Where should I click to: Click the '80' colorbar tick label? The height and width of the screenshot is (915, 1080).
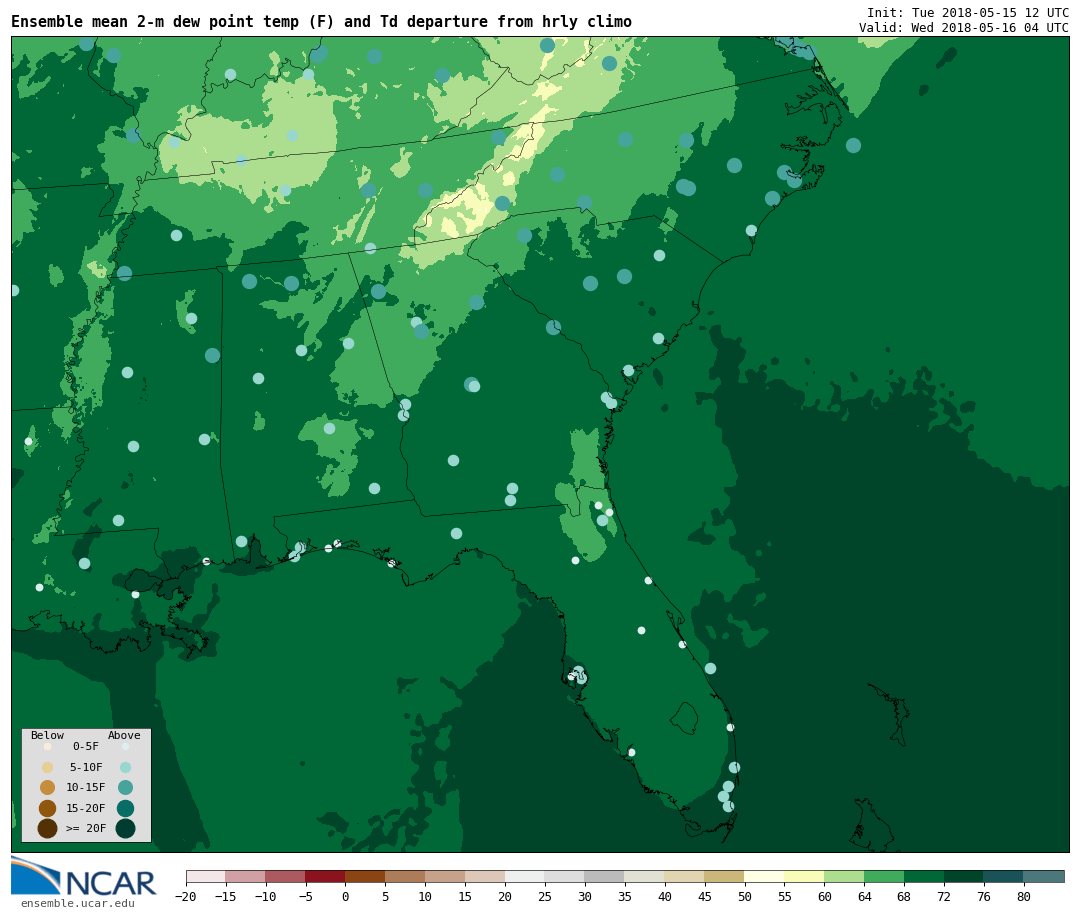(1024, 896)
